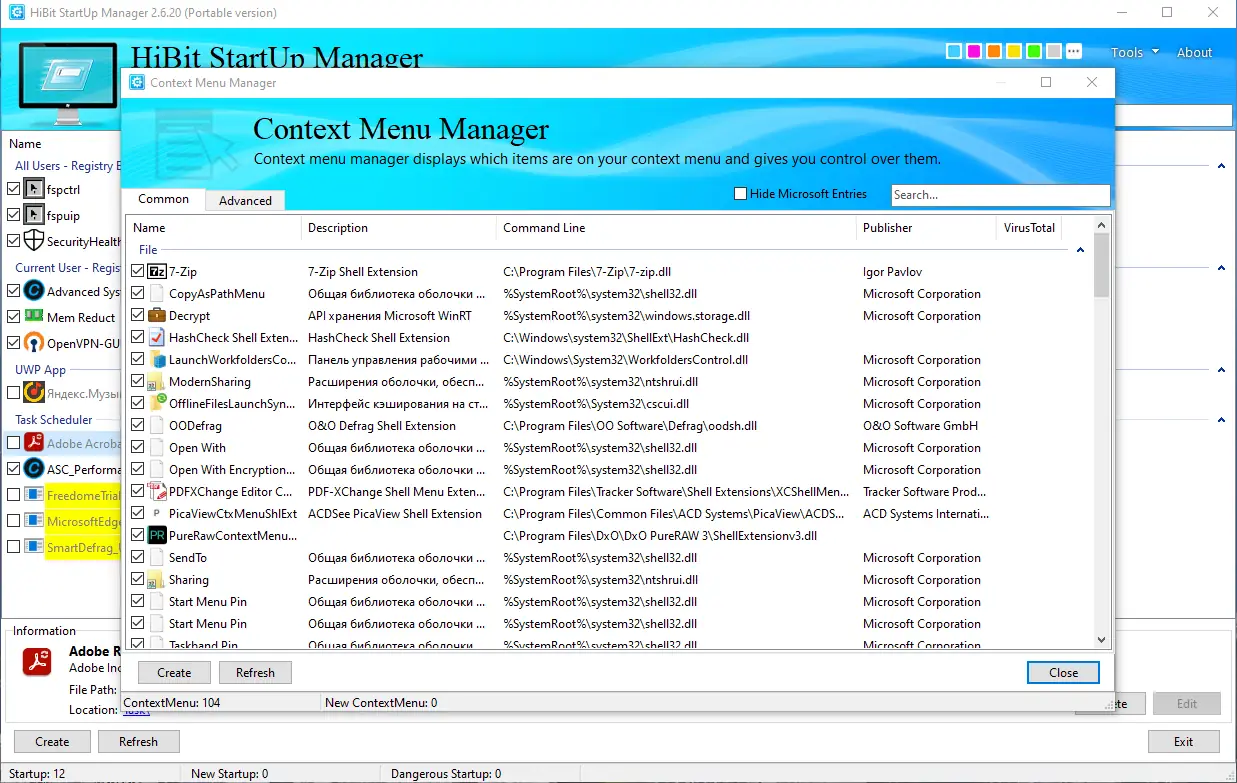
Task: Click Create in main StartUp Manager window
Action: click(x=52, y=742)
